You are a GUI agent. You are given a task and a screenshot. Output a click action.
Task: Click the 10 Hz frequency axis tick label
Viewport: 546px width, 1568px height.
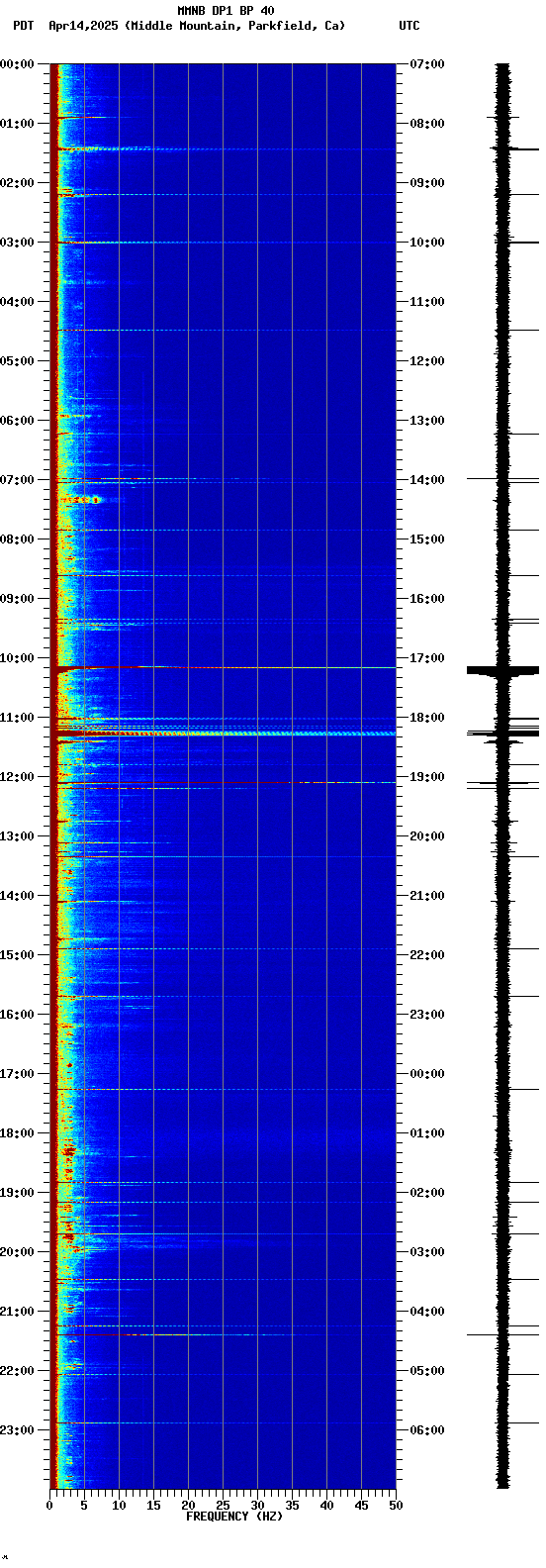(119, 1506)
